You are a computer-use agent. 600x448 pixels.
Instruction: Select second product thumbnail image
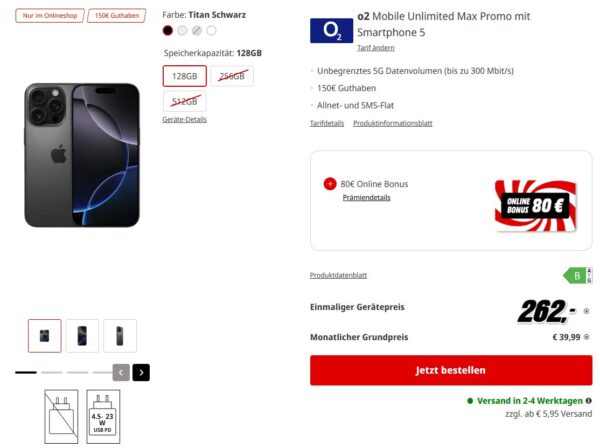[82, 336]
